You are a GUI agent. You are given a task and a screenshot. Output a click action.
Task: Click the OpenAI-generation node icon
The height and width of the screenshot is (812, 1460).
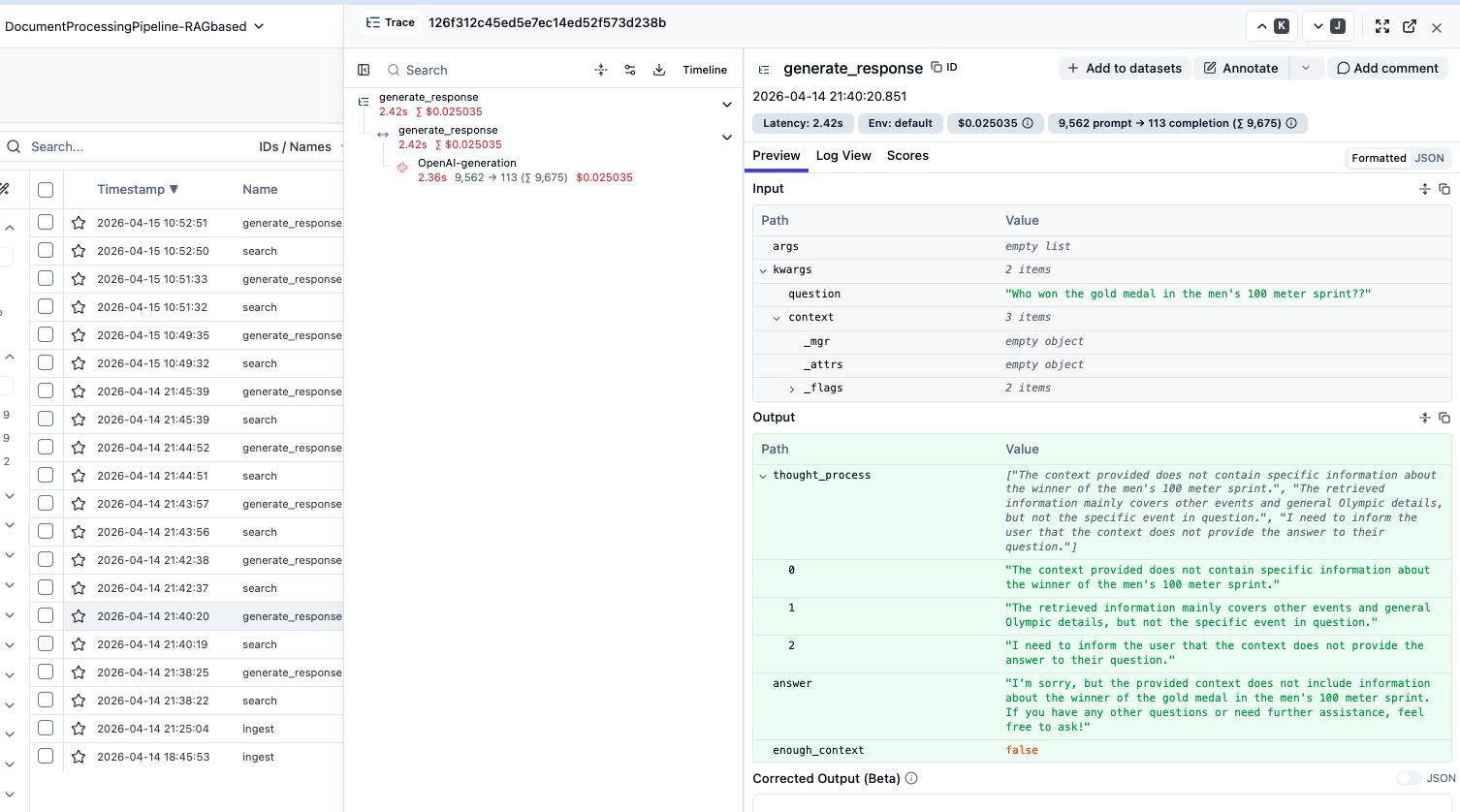[x=402, y=167]
